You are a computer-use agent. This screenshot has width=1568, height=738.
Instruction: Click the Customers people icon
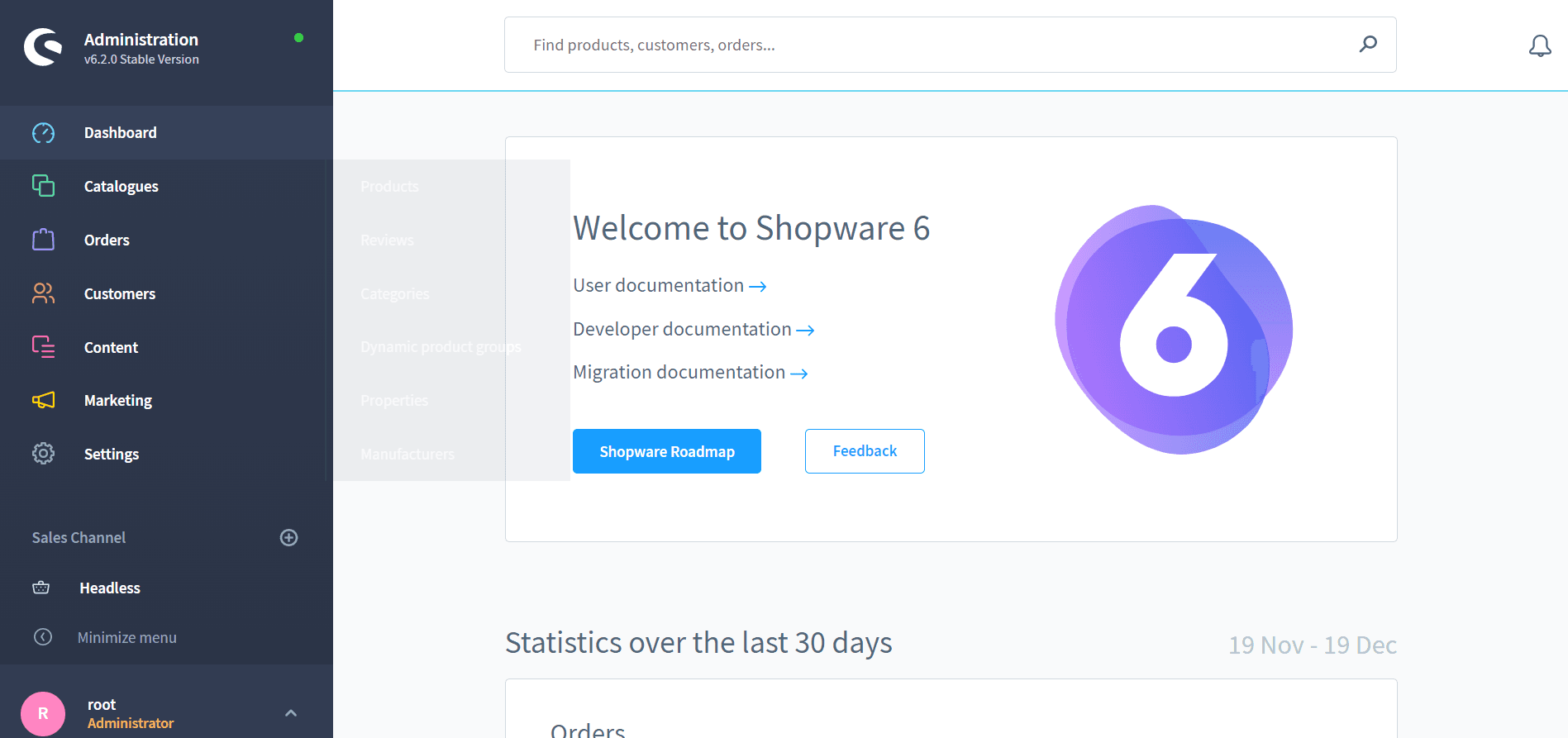pos(43,293)
